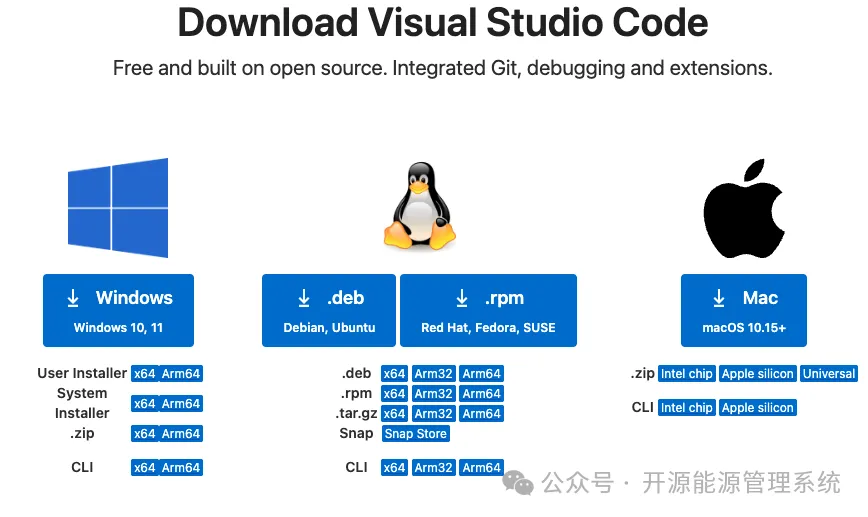
Task: Select Arm64 for Windows .zip
Action: 181,433
